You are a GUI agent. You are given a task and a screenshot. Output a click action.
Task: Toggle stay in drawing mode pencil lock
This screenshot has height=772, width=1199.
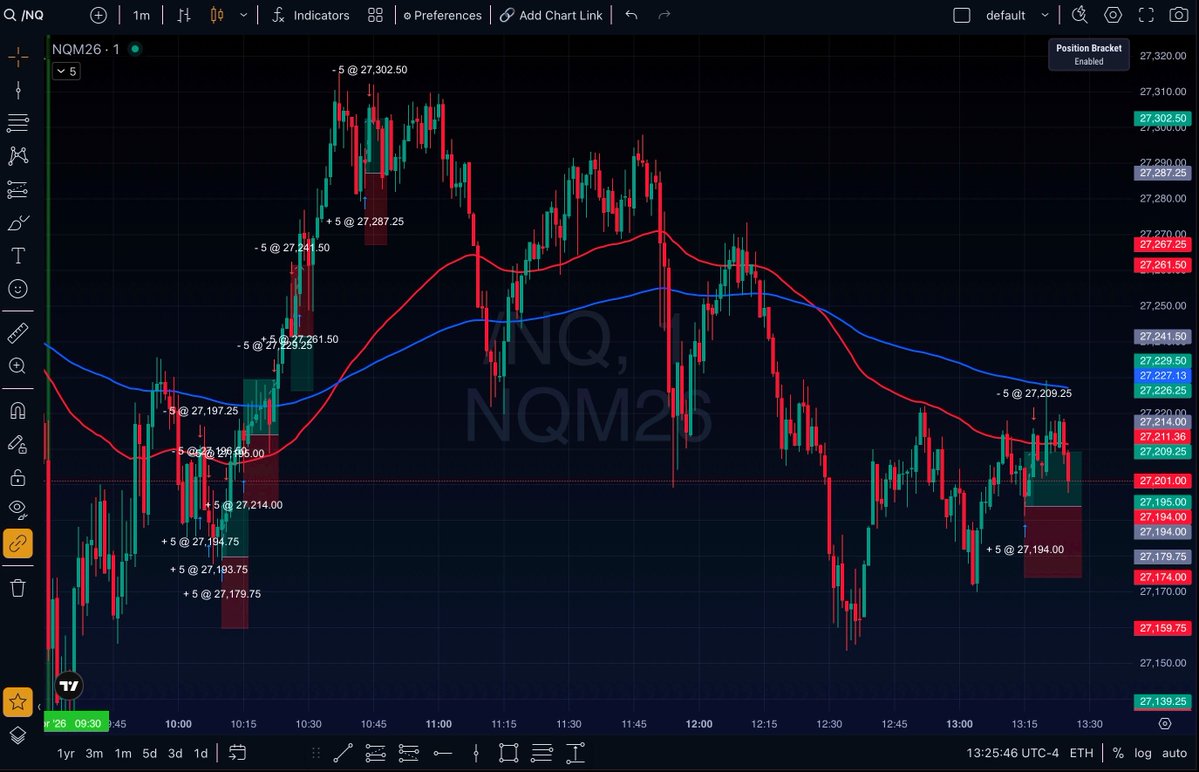pyautogui.click(x=18, y=444)
